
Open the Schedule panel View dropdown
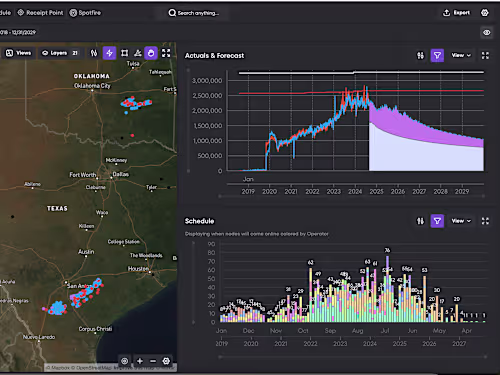(461, 221)
